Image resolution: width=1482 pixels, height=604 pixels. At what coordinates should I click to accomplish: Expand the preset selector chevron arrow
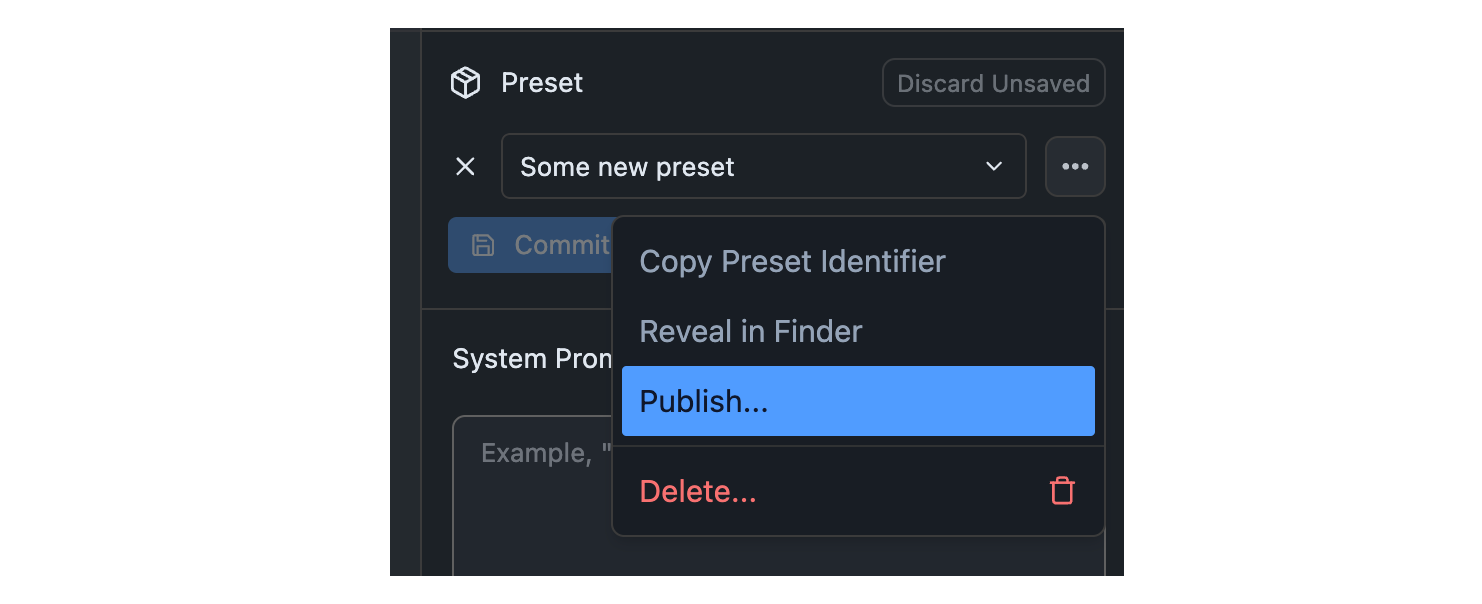point(994,167)
